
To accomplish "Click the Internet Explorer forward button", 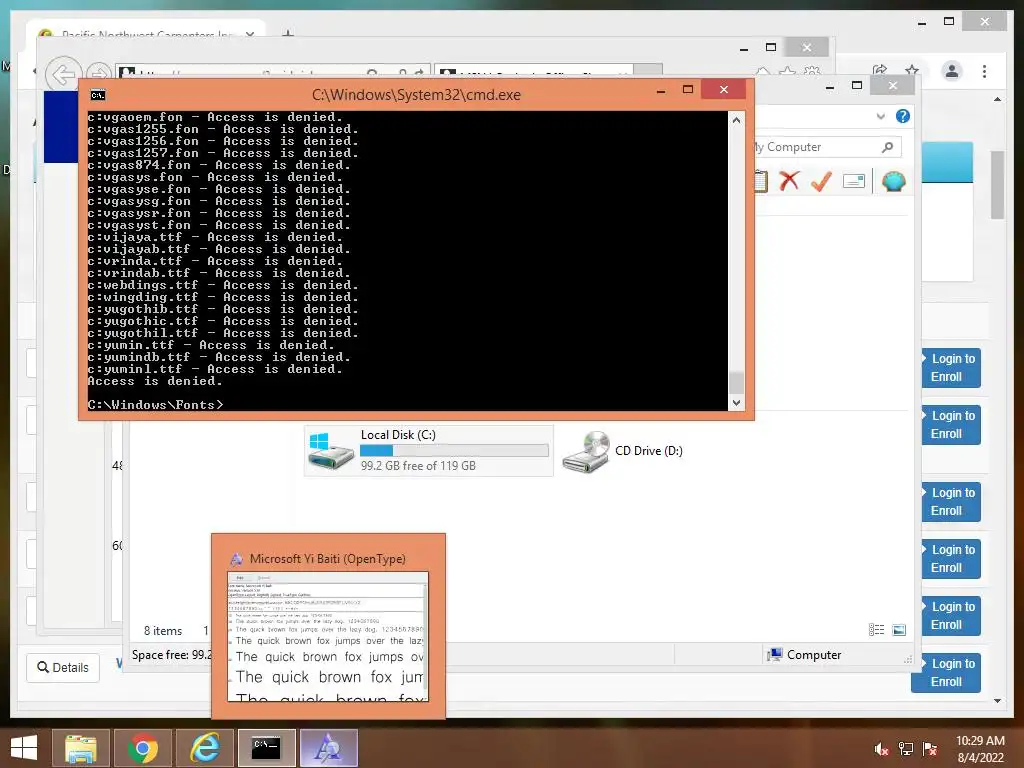I will [x=98, y=73].
